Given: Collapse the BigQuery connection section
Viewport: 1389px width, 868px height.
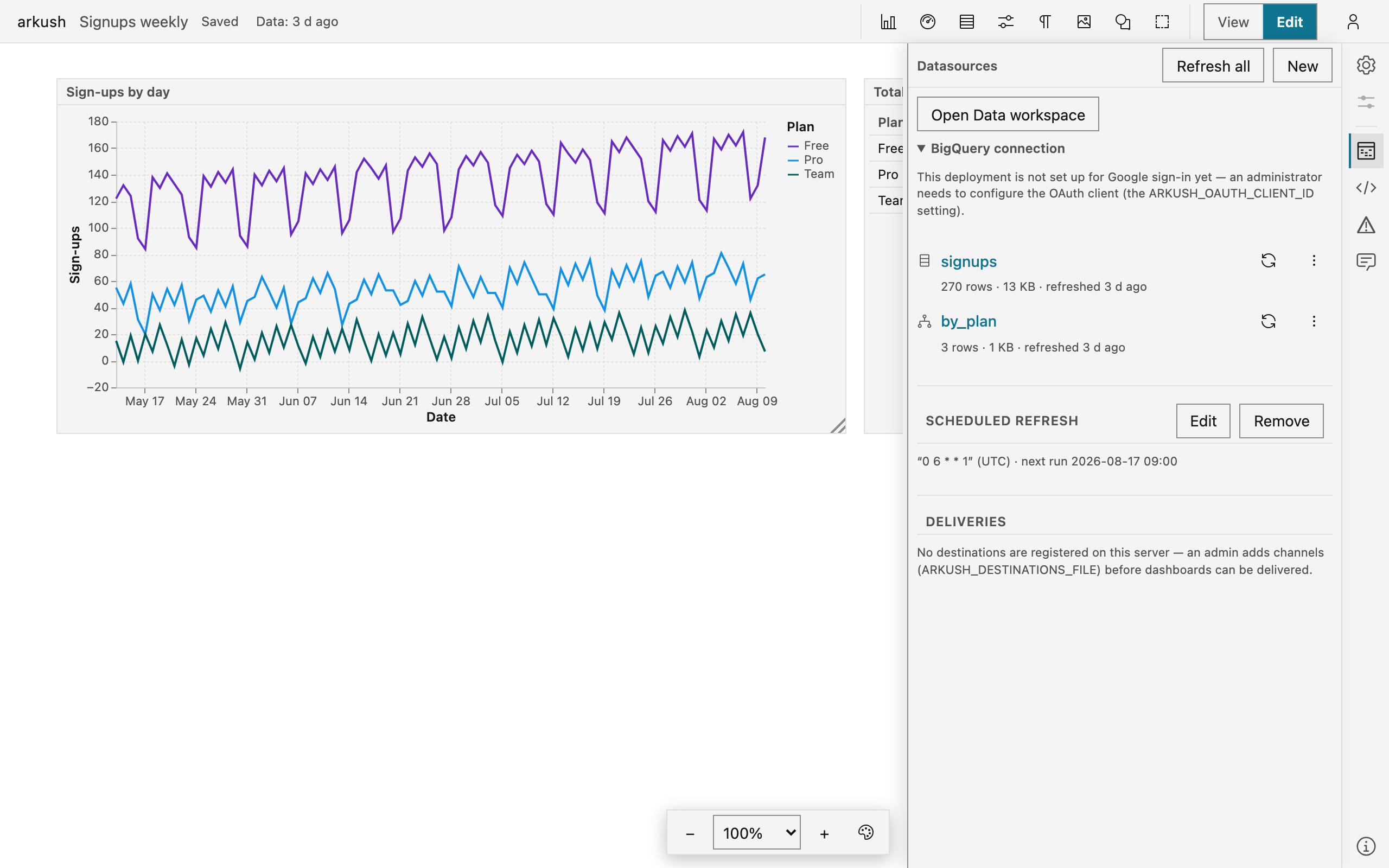Looking at the screenshot, I should [x=991, y=149].
